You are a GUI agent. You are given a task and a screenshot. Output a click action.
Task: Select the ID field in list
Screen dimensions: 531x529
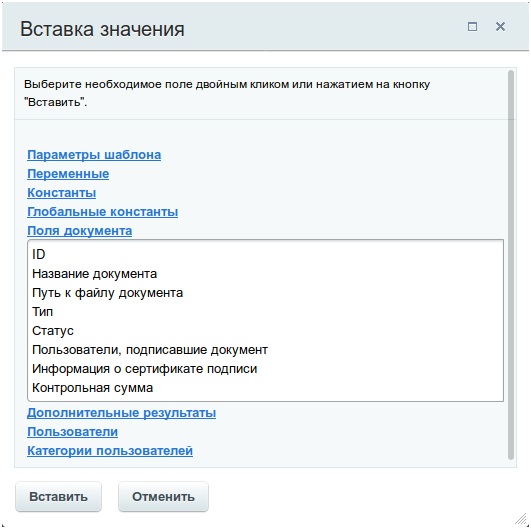tap(266, 254)
